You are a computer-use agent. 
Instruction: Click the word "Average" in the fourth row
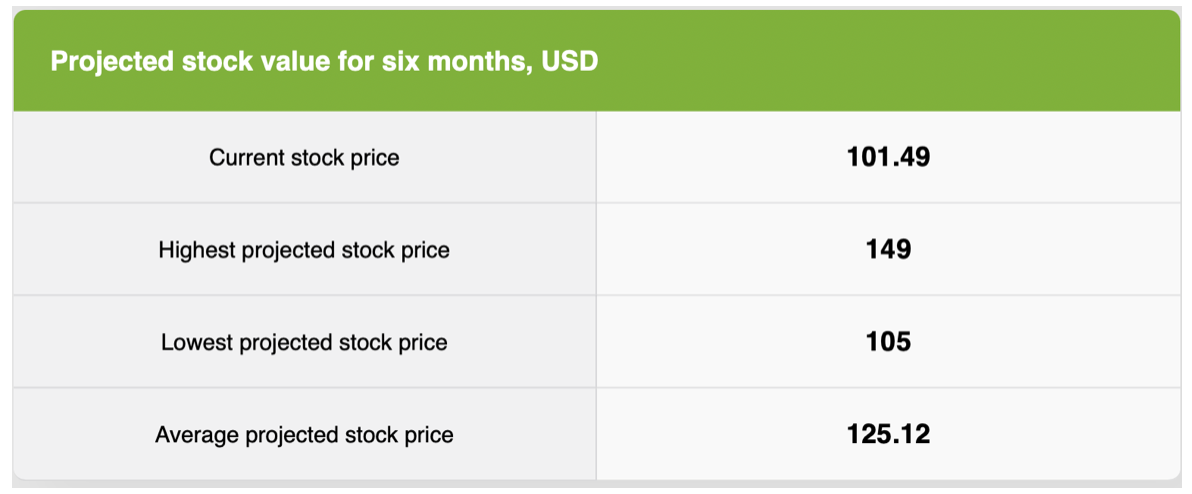[x=197, y=435]
